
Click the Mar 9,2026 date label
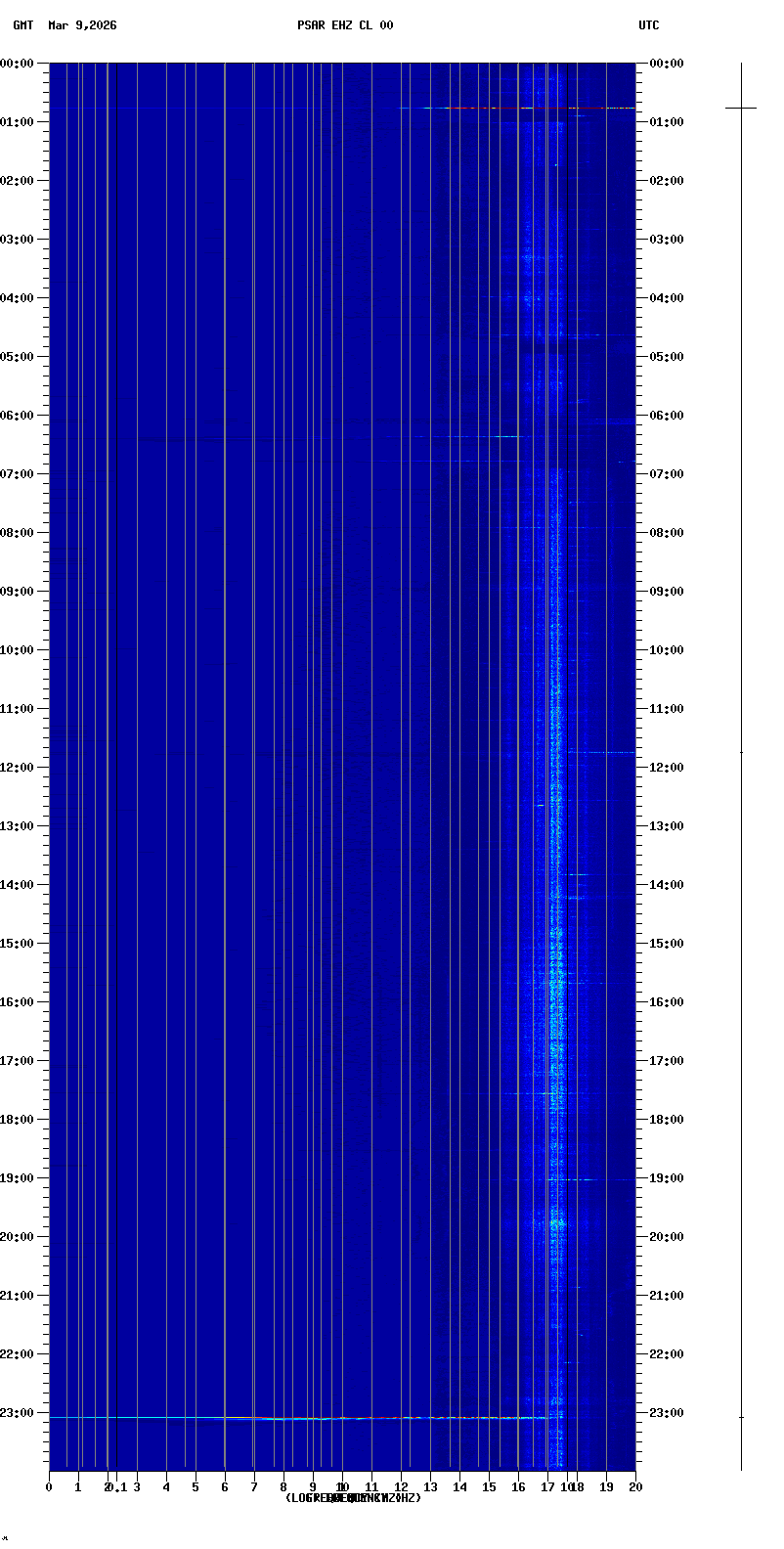coord(82,25)
